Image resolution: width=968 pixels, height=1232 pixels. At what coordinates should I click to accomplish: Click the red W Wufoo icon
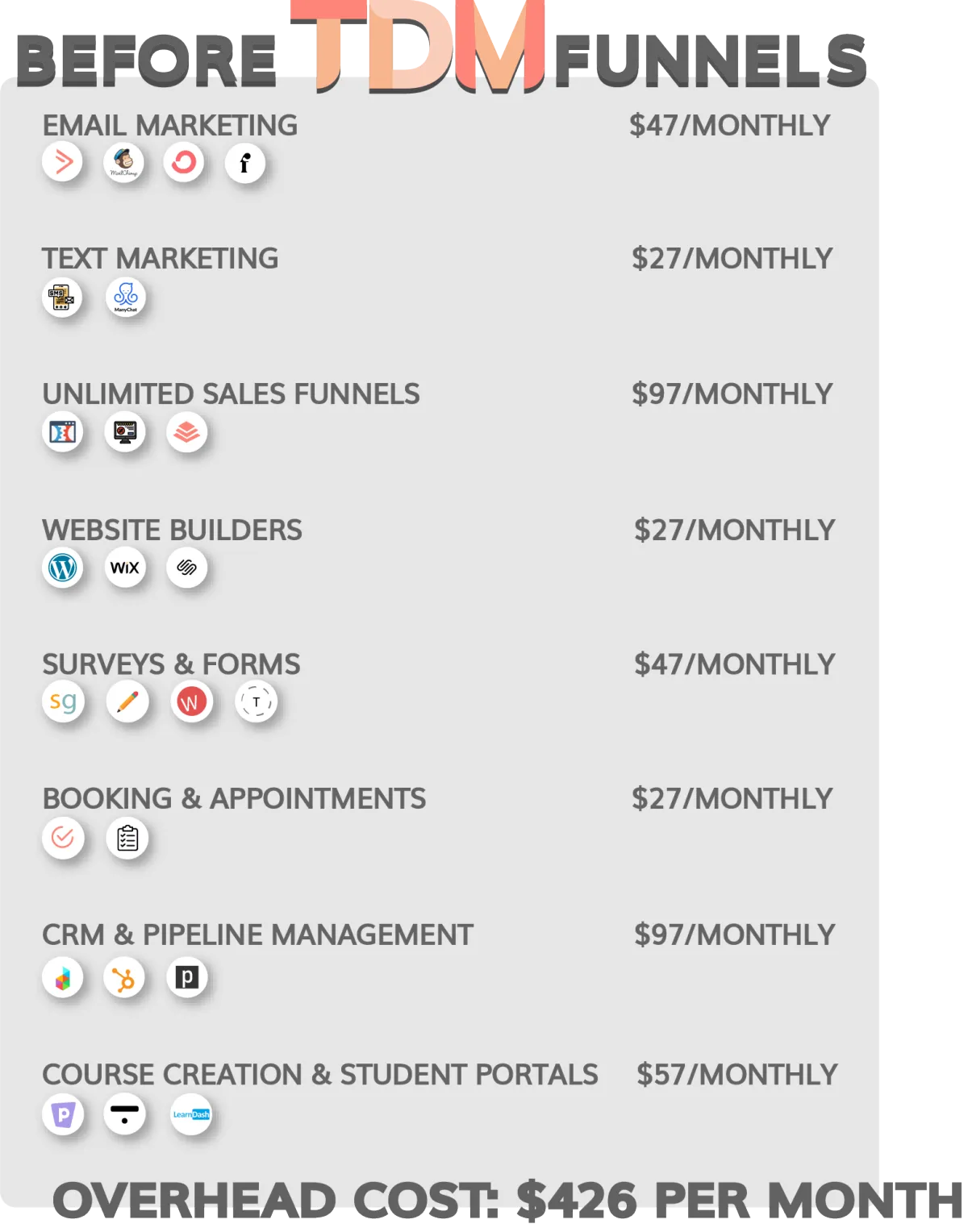(192, 701)
